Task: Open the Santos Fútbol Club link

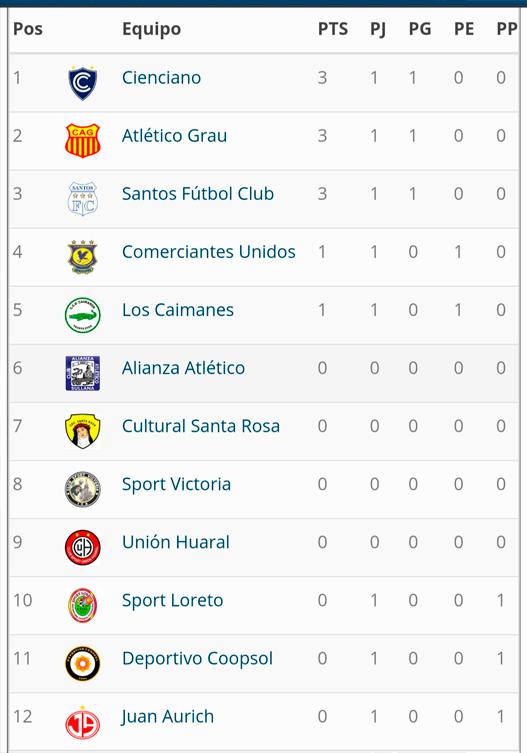Action: pos(198,194)
